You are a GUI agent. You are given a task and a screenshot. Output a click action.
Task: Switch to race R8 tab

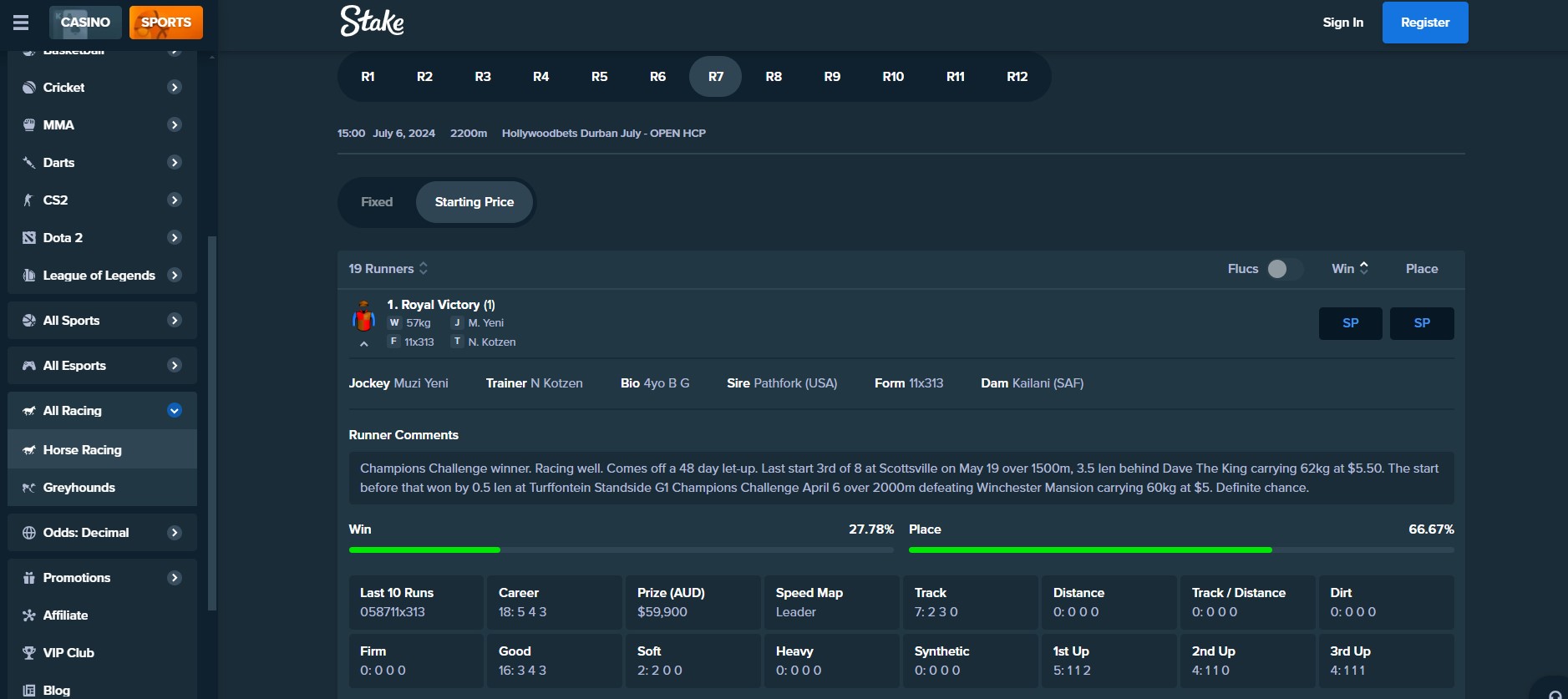tap(774, 76)
